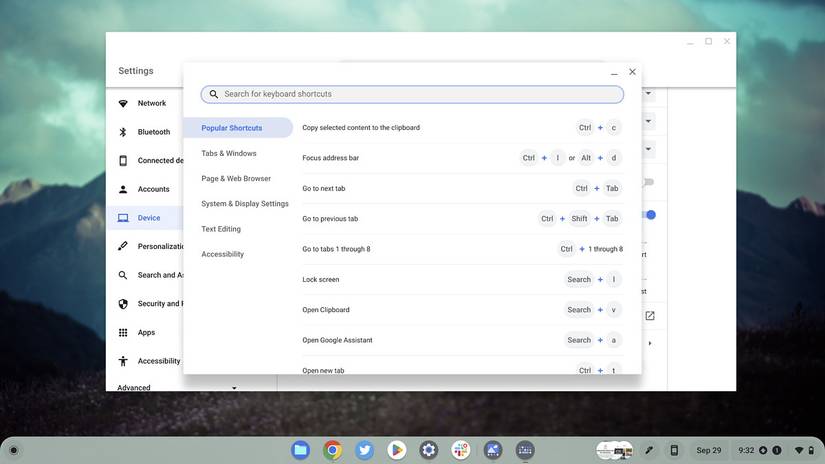Launch Chrome from the shelf
The height and width of the screenshot is (464, 825).
click(x=333, y=450)
